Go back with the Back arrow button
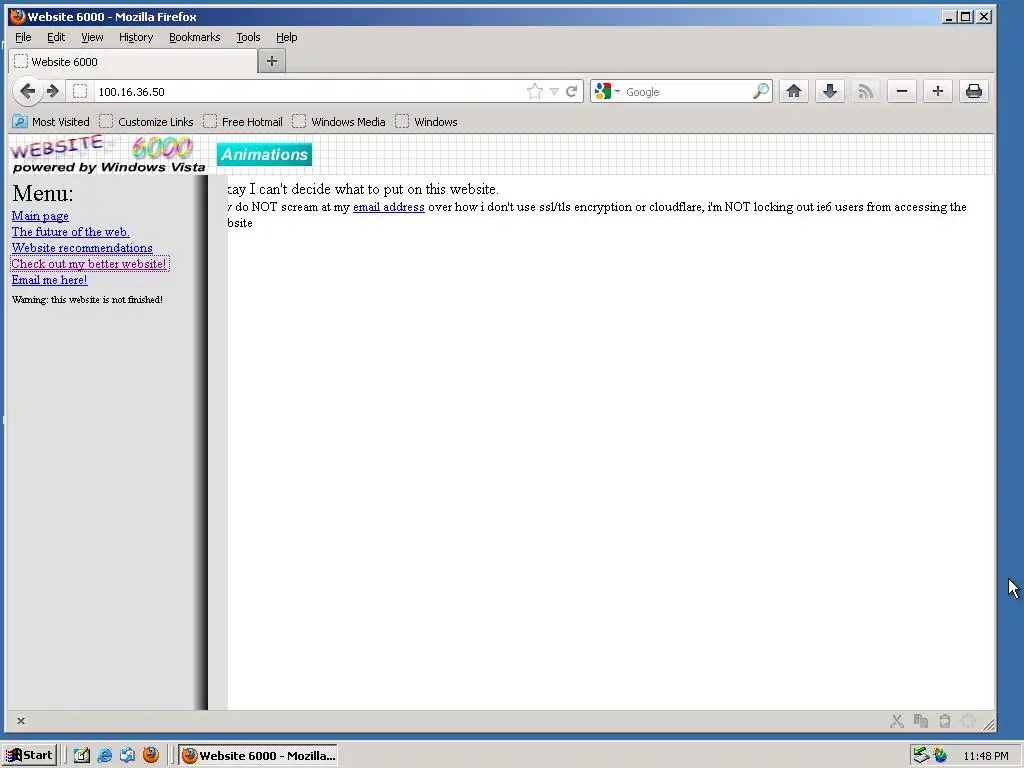 click(x=27, y=91)
